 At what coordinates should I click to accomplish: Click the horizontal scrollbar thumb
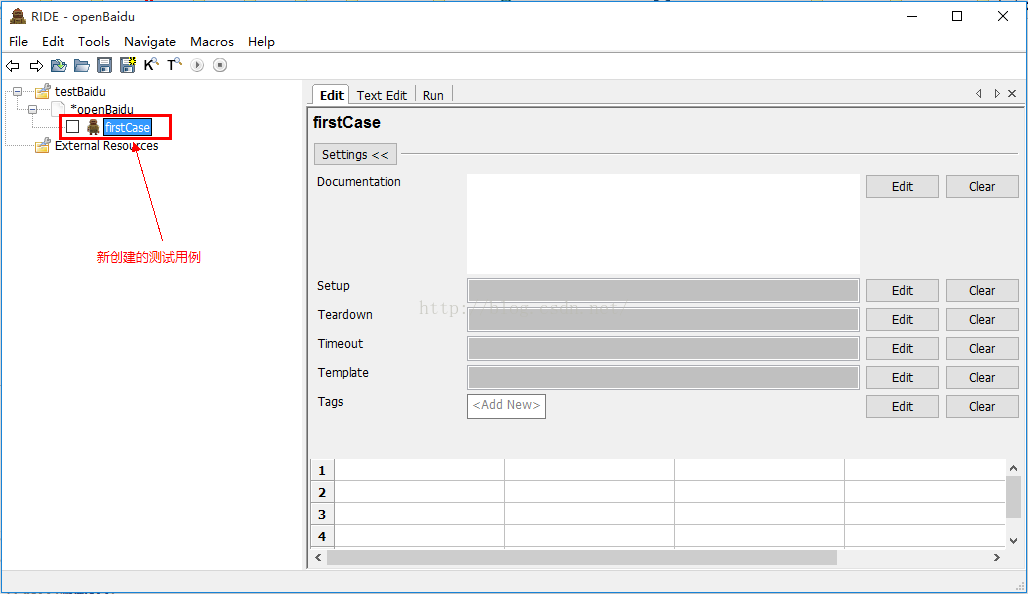pyautogui.click(x=582, y=557)
